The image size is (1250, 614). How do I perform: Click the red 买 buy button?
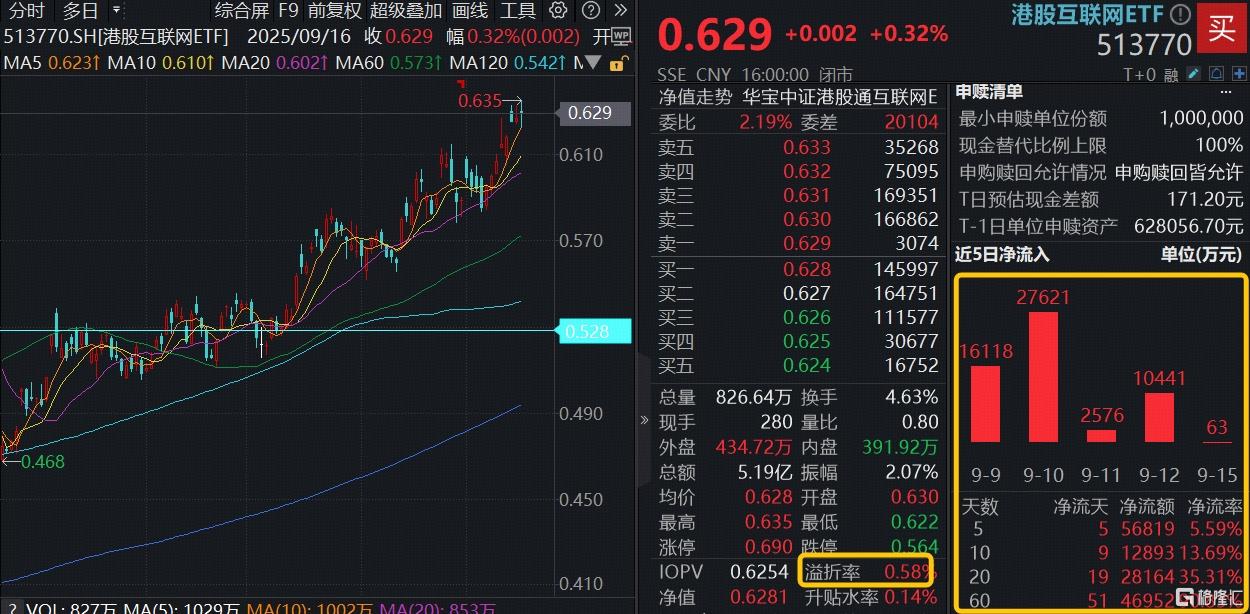tap(1222, 28)
